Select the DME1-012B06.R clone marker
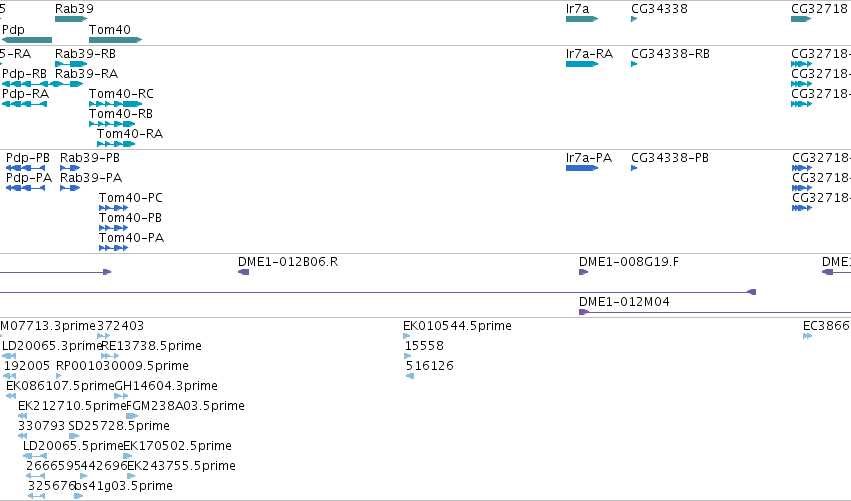851x501 pixels. [244, 272]
